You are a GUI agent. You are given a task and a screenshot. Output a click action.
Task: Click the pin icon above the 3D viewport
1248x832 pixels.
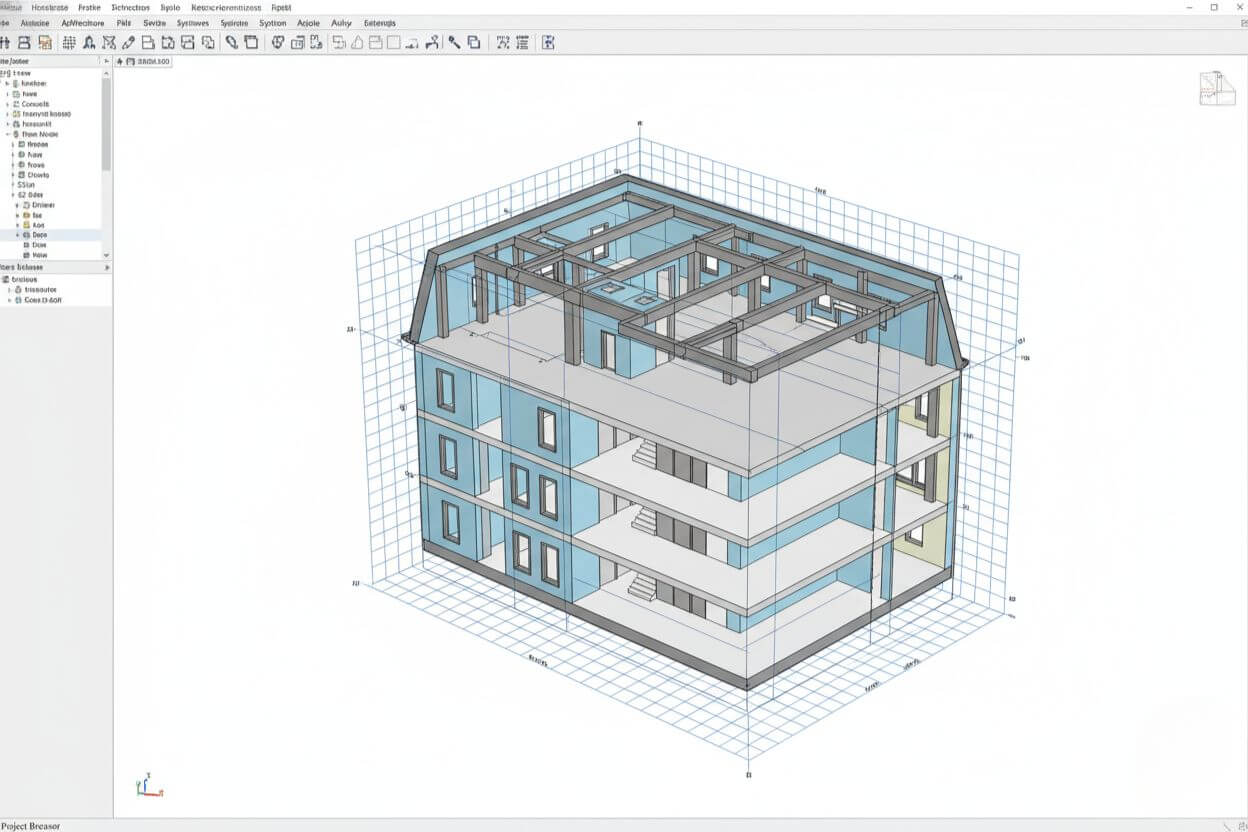pyautogui.click(x=119, y=61)
